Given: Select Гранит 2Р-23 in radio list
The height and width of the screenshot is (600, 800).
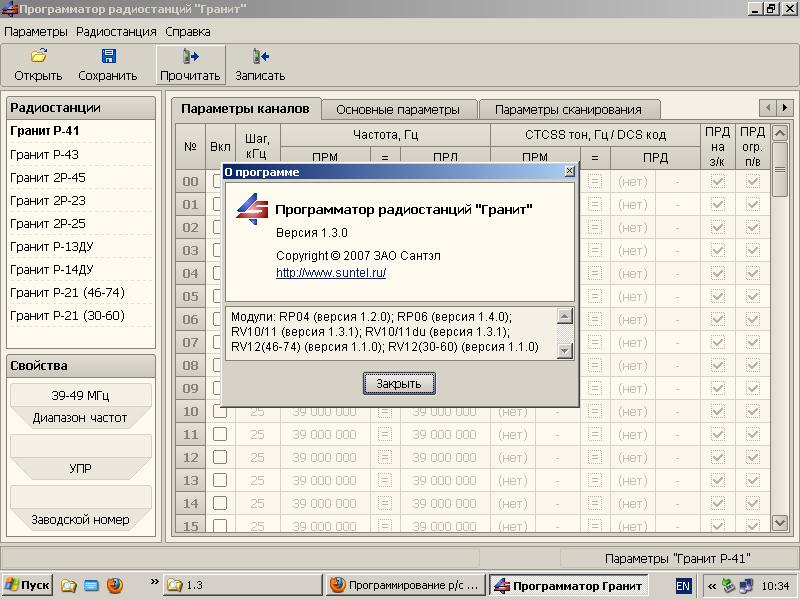Looking at the screenshot, I should point(48,201).
